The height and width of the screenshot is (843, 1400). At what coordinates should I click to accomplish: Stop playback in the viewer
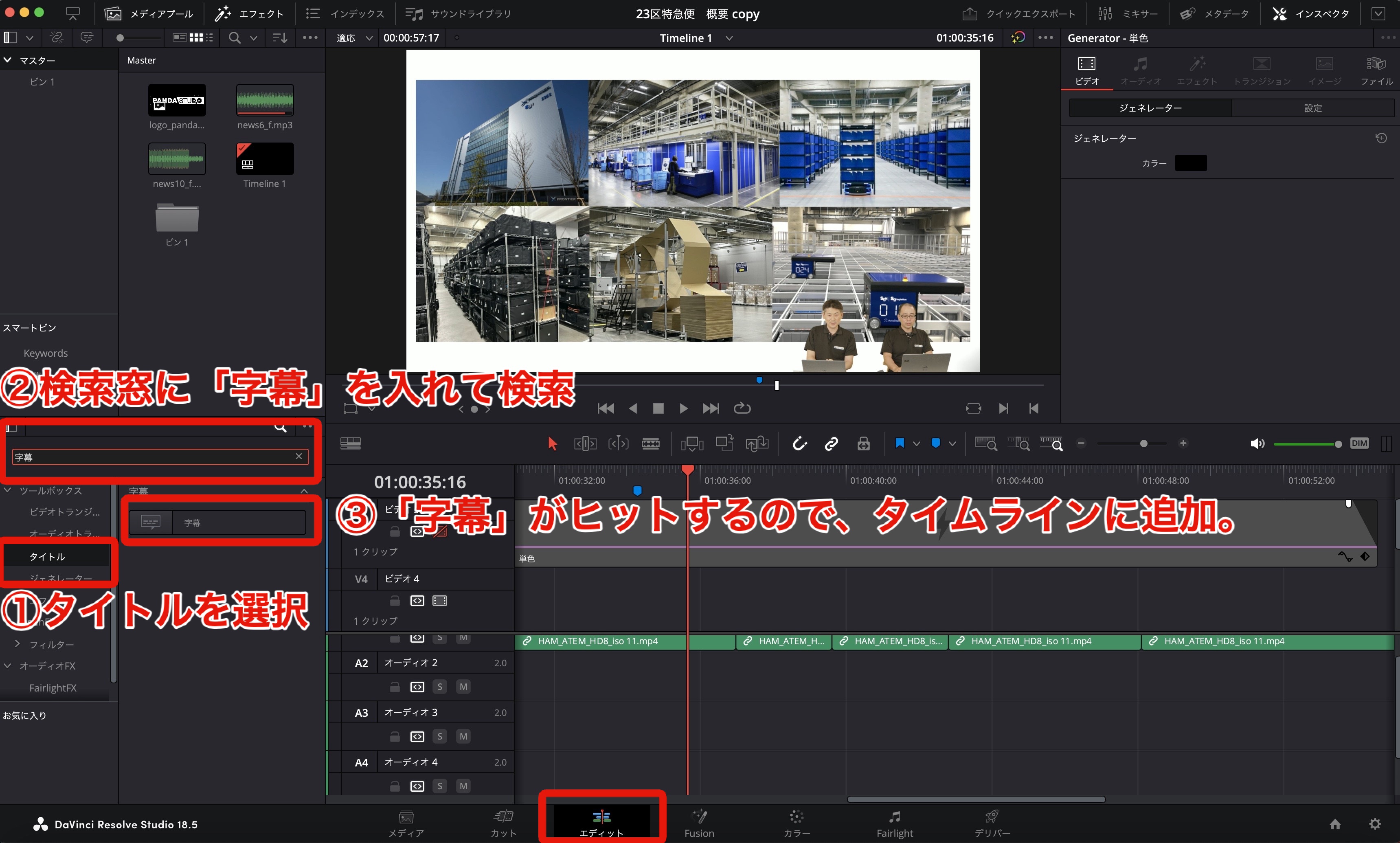point(658,408)
